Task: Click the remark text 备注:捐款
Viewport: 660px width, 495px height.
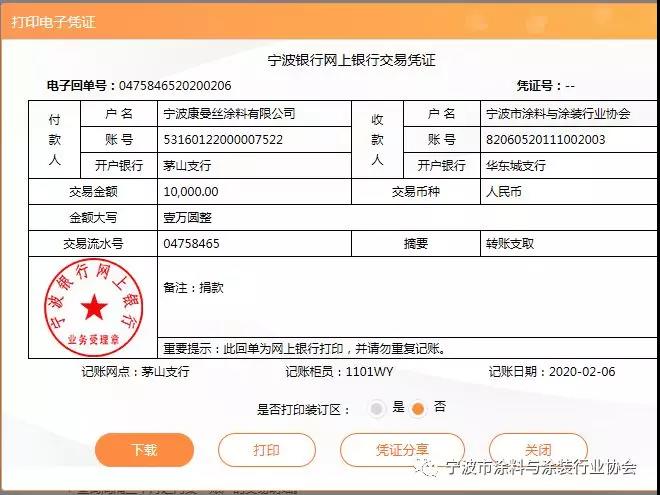Action: (x=193, y=287)
